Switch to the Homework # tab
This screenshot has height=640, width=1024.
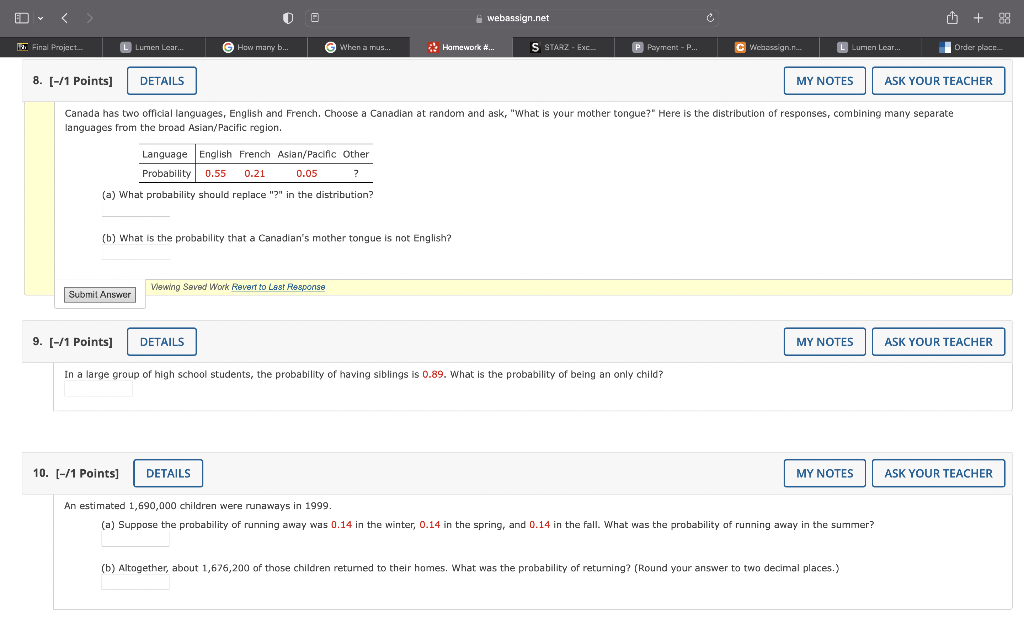[461, 46]
